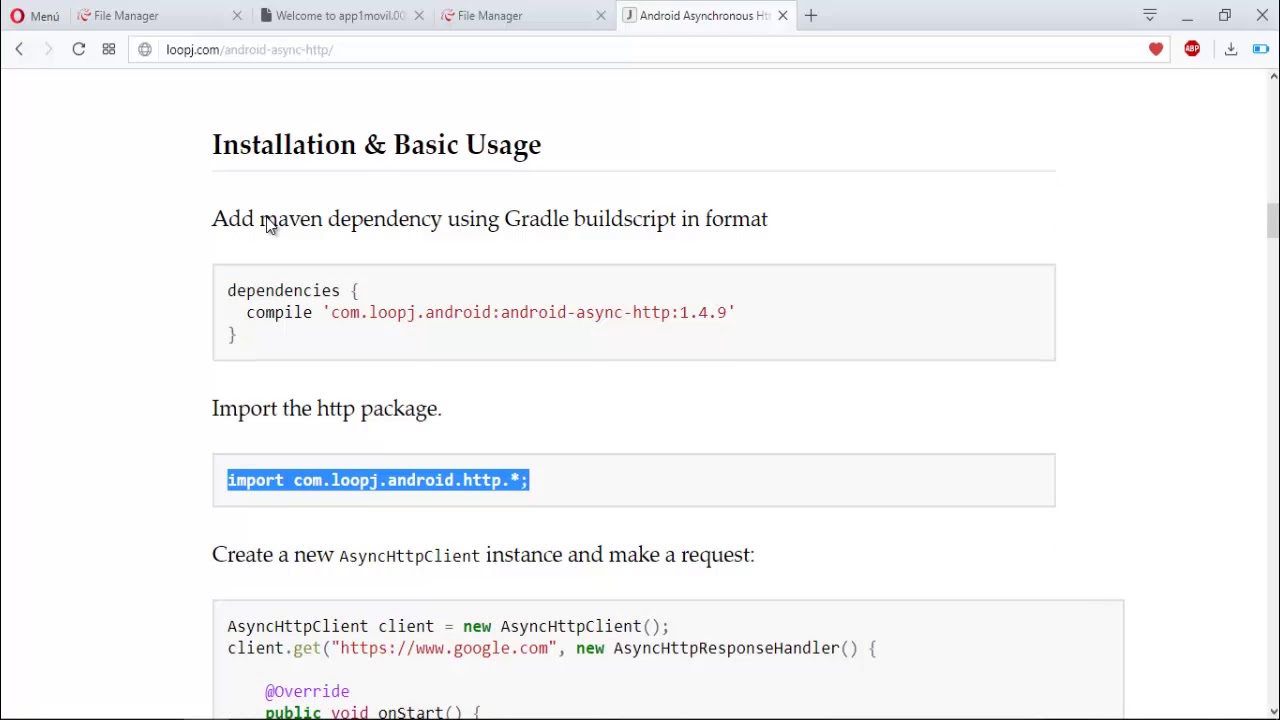Open the Adblock Plus extension icon

[x=1192, y=49]
